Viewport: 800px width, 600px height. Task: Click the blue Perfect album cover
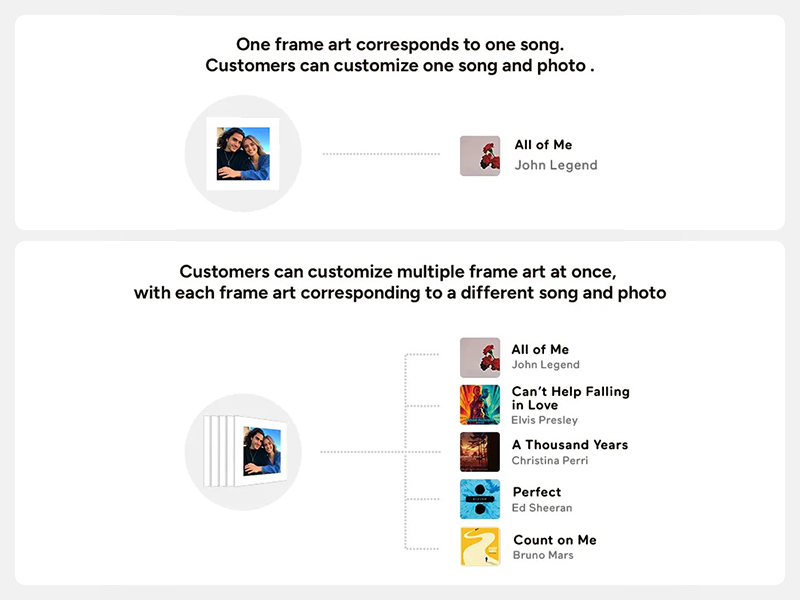480,499
